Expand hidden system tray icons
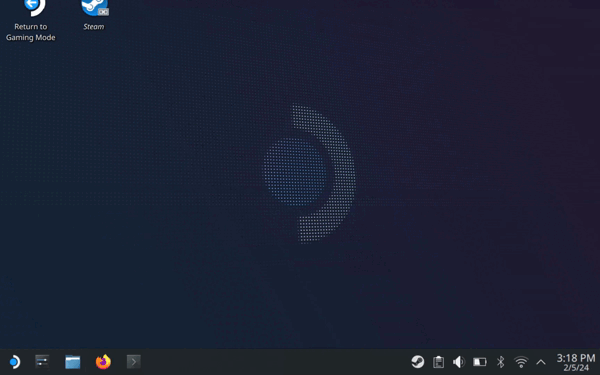The height and width of the screenshot is (375, 600). (541, 362)
